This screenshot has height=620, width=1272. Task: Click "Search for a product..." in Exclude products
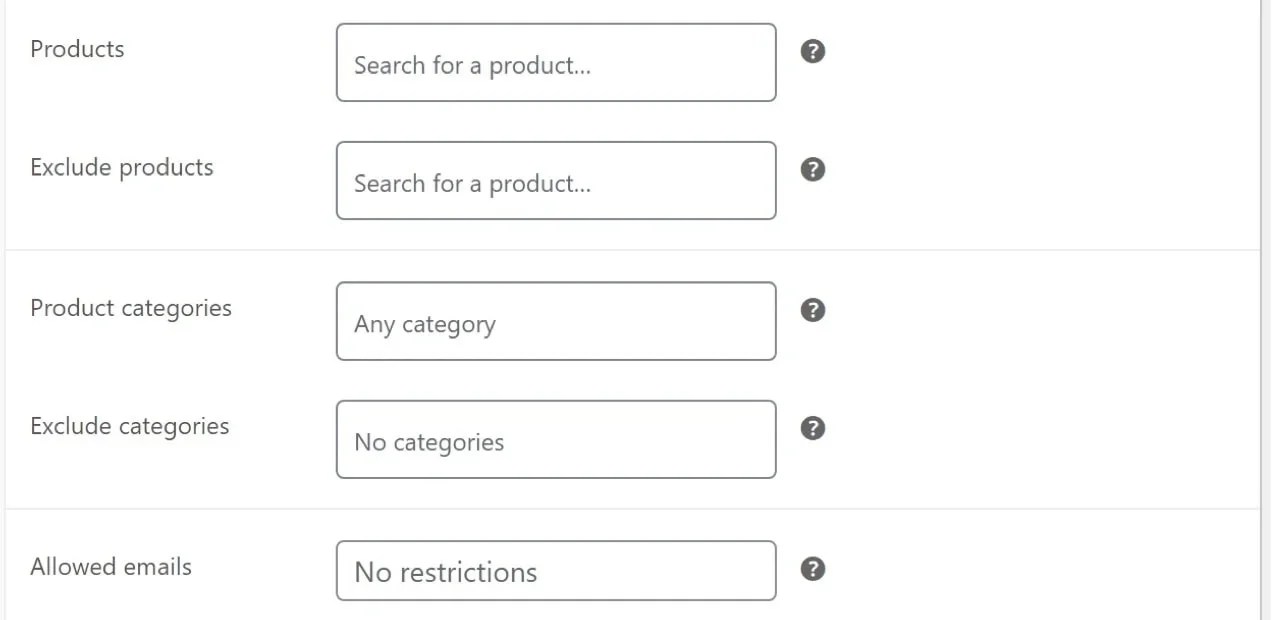472,184
